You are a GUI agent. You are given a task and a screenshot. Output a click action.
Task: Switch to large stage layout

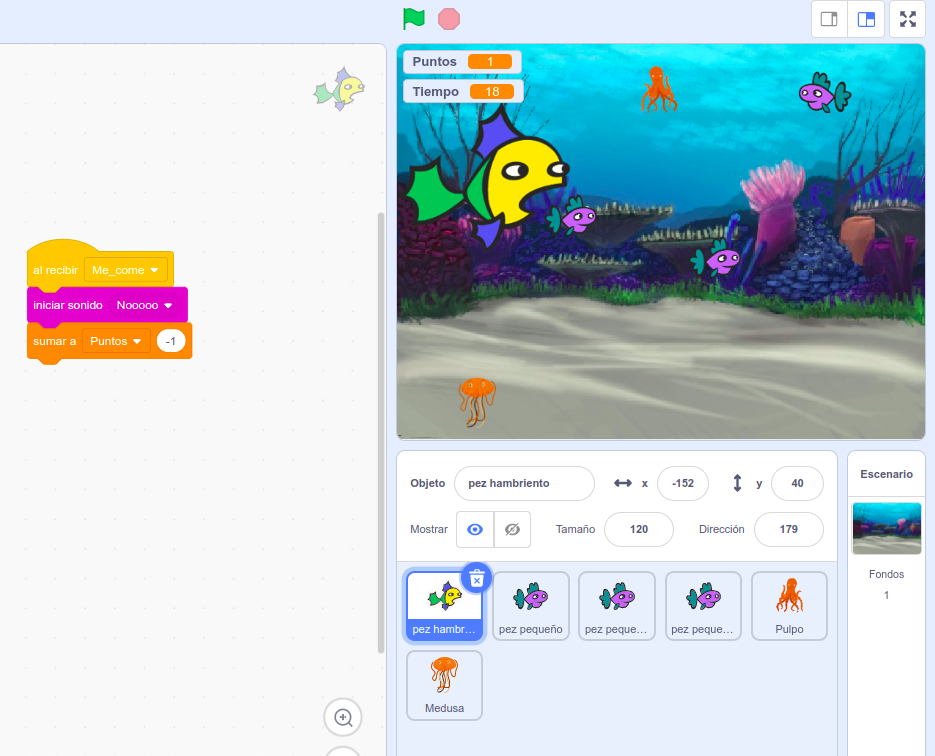(866, 19)
